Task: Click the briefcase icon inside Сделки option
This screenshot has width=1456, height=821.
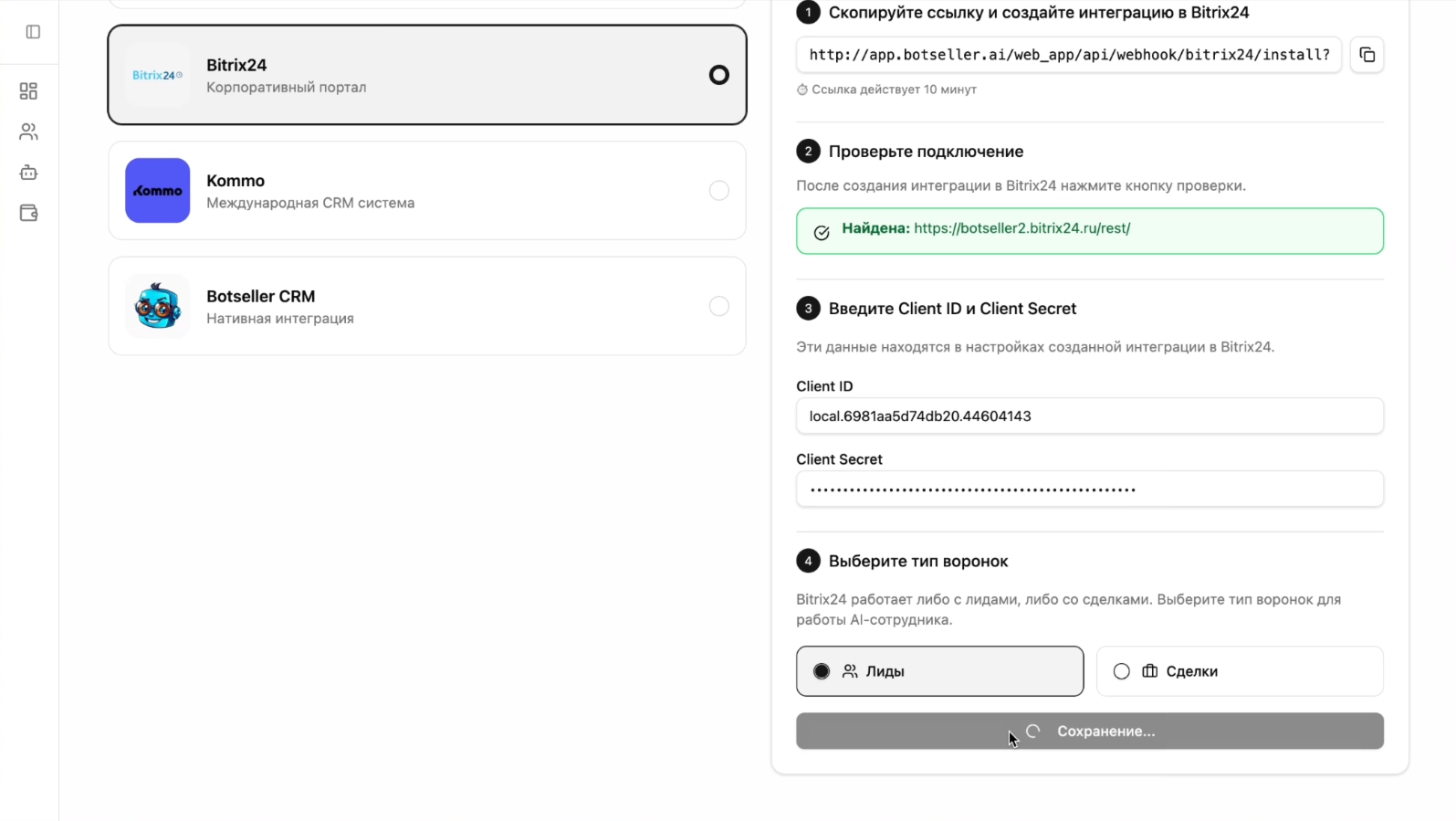Action: (1149, 671)
